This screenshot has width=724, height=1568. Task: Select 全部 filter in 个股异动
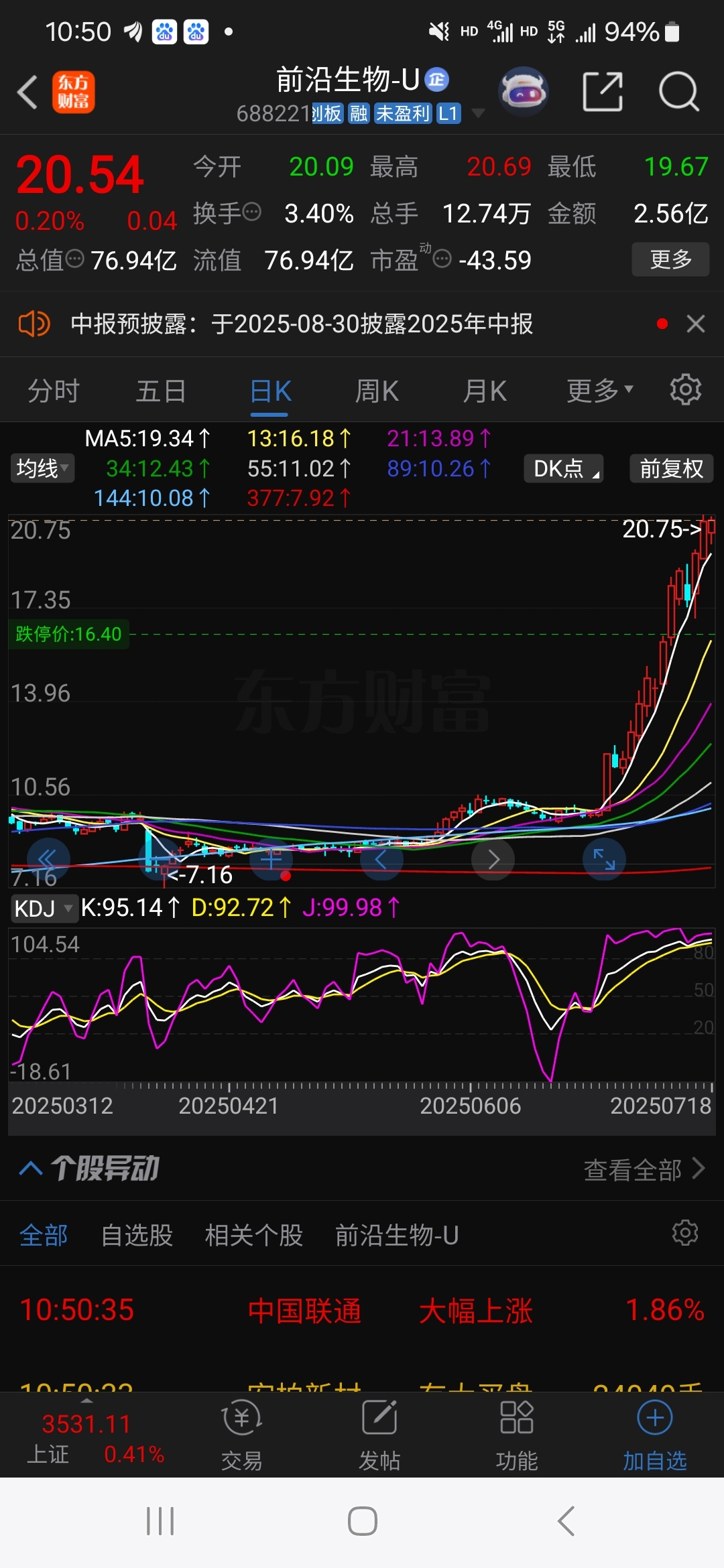tap(44, 1235)
